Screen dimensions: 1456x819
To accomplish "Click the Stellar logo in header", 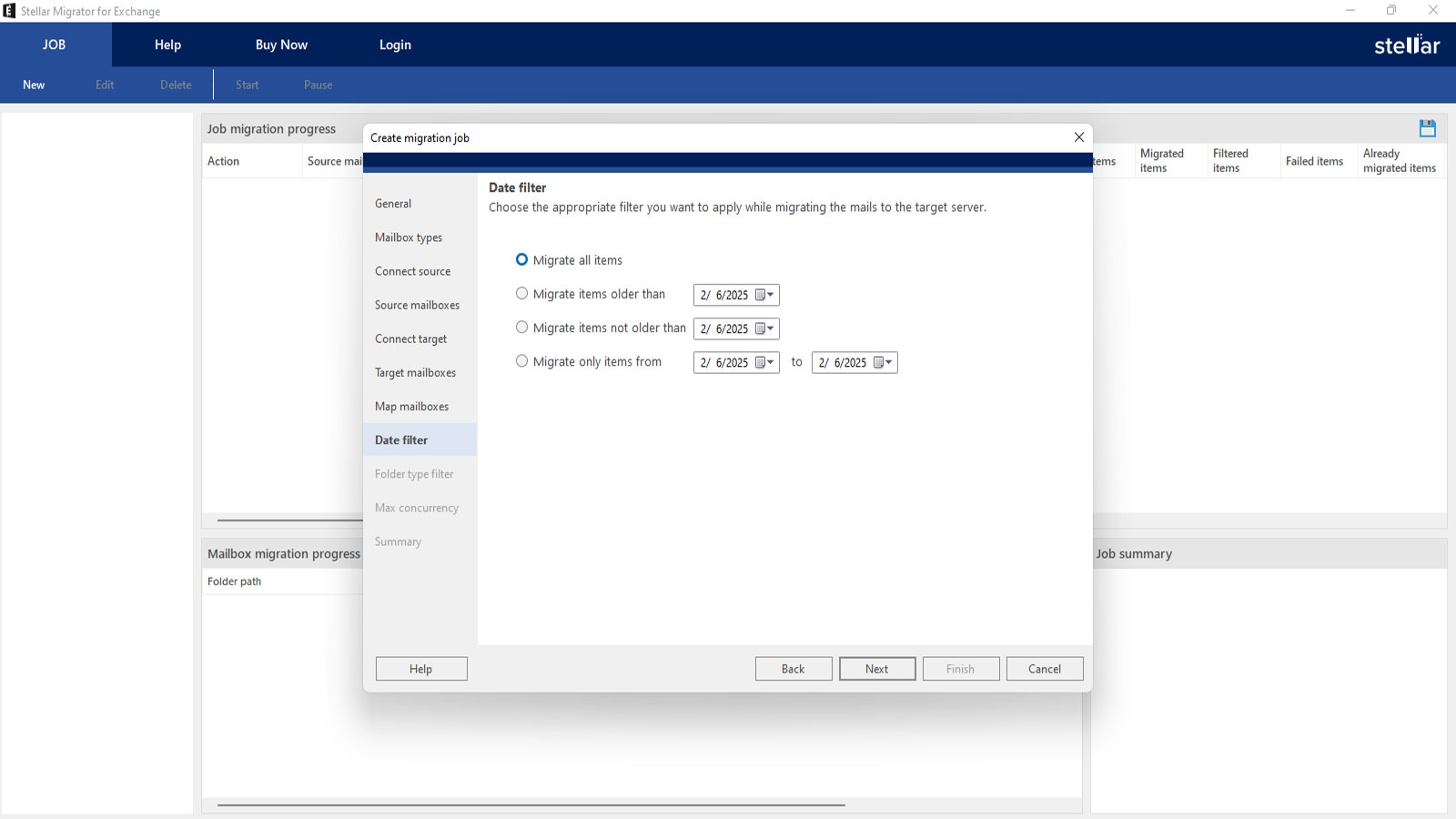I will 1406,45.
